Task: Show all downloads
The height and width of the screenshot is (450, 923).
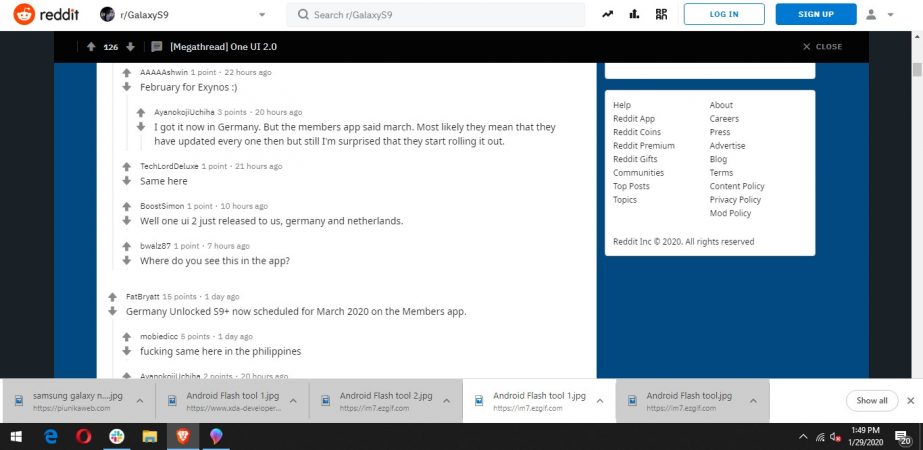Action: pyautogui.click(x=872, y=401)
